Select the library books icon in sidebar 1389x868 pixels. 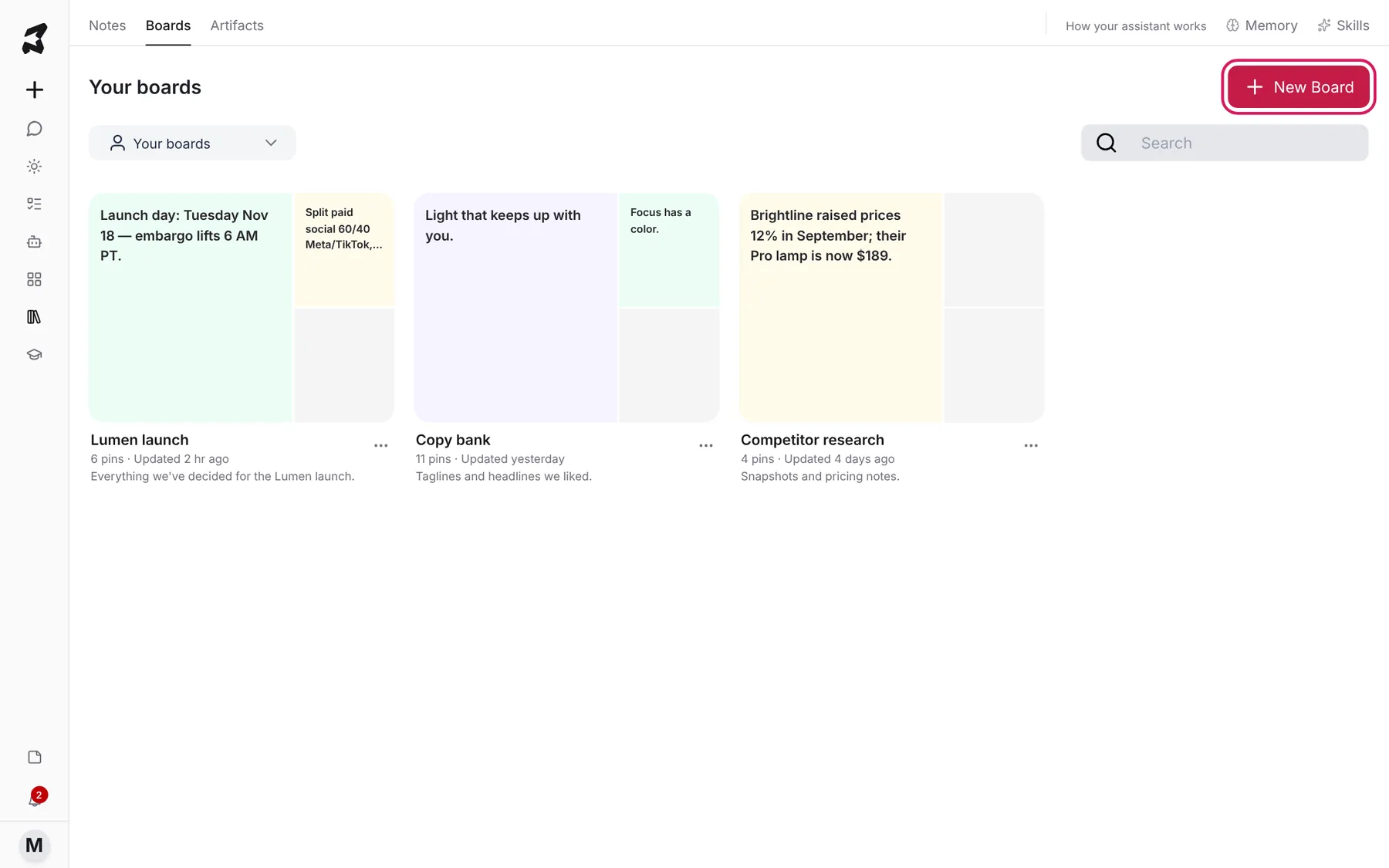(x=34, y=317)
